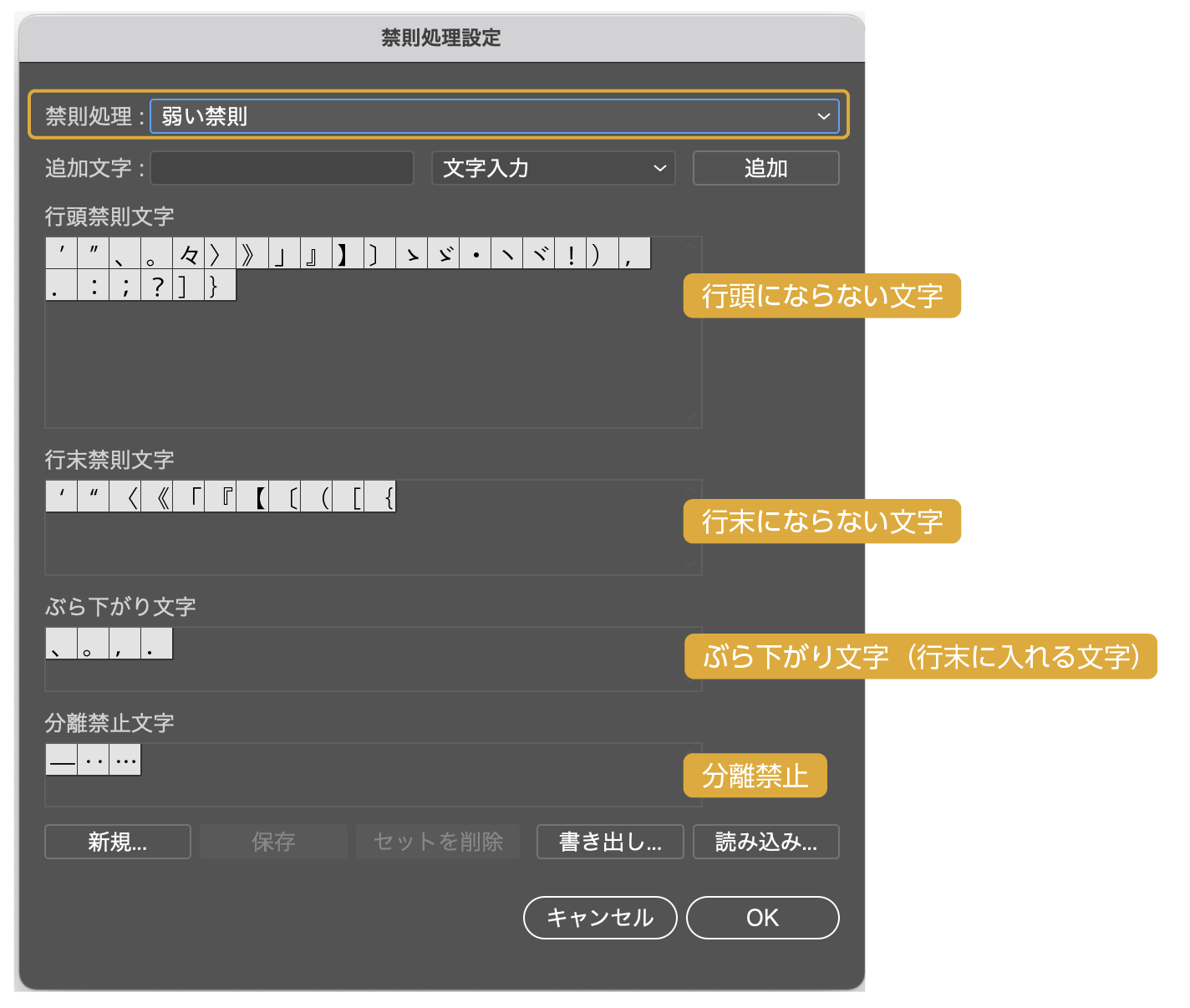Select the ヾ cell in 行頭禁則文字
The height and width of the screenshot is (1008, 1190).
[539, 253]
